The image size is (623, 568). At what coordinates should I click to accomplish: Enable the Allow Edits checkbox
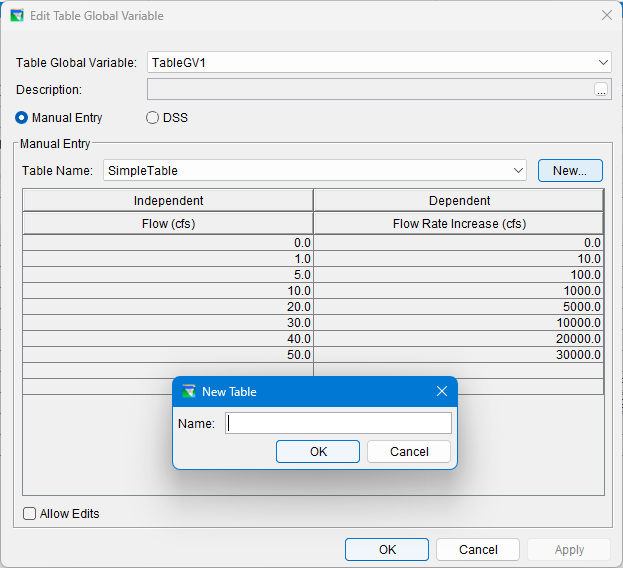click(30, 514)
